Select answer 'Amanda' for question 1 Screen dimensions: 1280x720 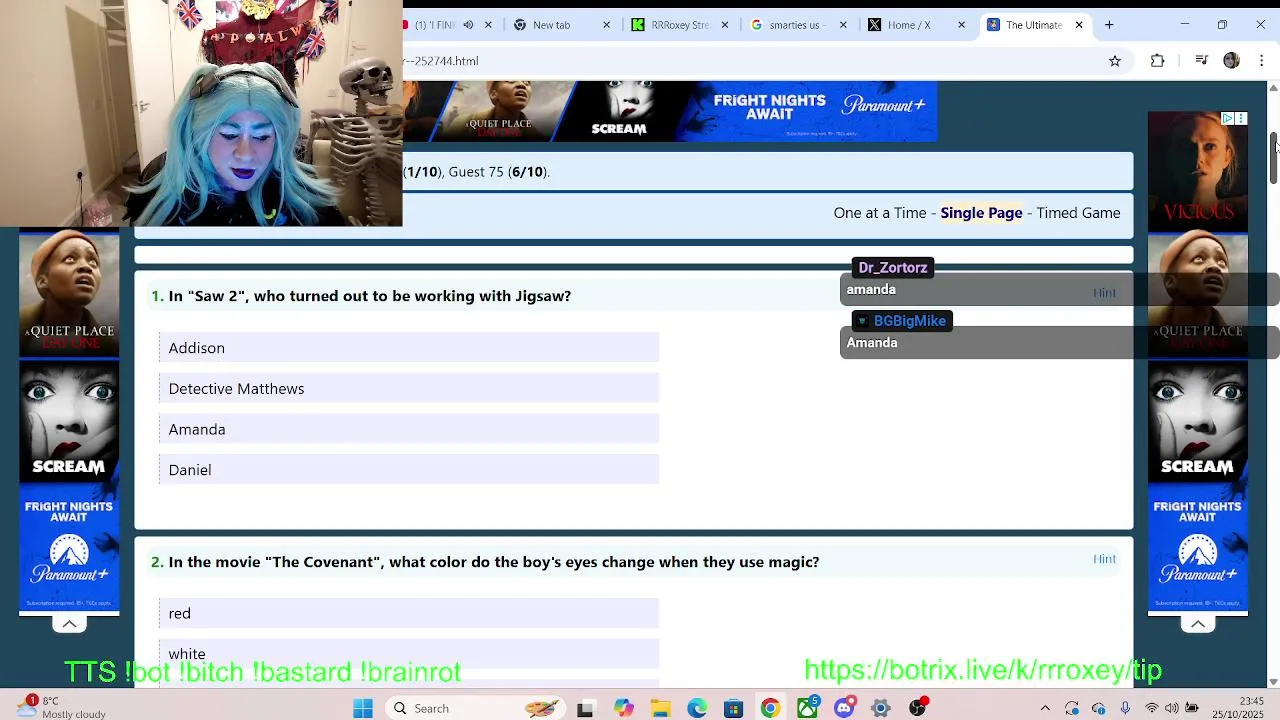point(409,430)
